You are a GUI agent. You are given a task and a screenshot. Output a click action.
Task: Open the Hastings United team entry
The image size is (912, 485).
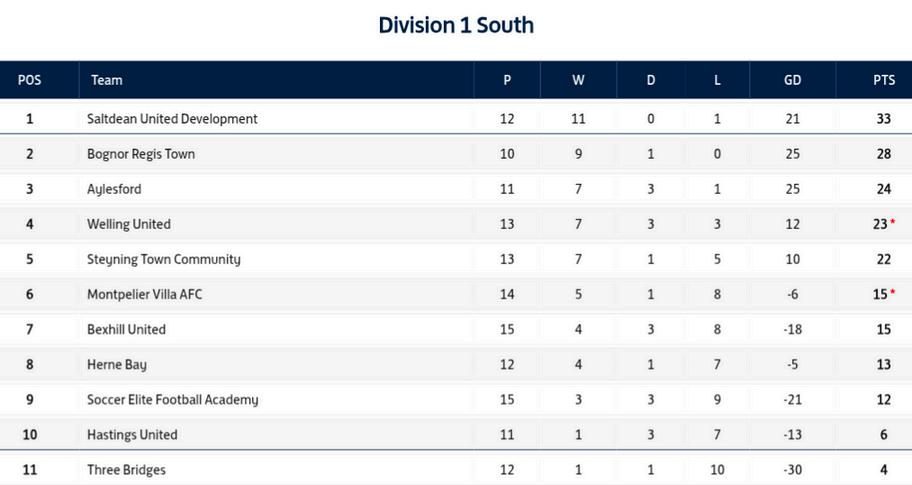click(x=132, y=435)
